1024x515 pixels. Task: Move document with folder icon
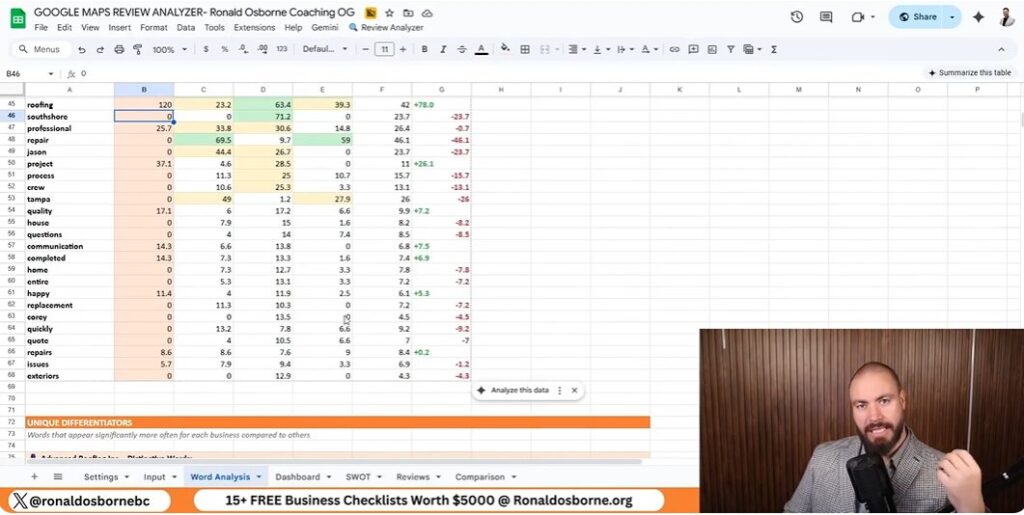click(408, 13)
